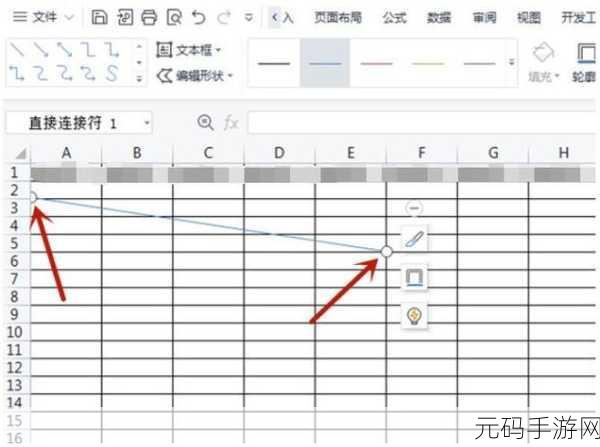Click the Redo arrow icon
Image resolution: width=600 pixels, height=447 pixels.
pyautogui.click(x=224, y=18)
